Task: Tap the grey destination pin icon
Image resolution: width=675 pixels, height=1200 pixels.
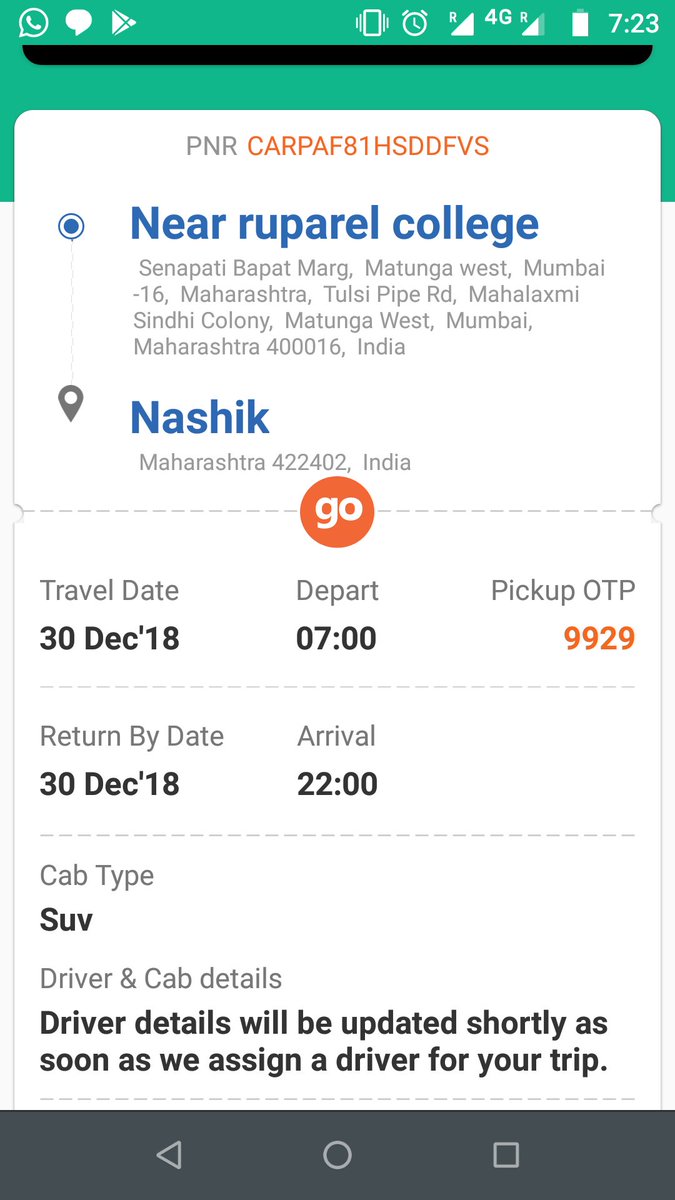Action: point(70,405)
